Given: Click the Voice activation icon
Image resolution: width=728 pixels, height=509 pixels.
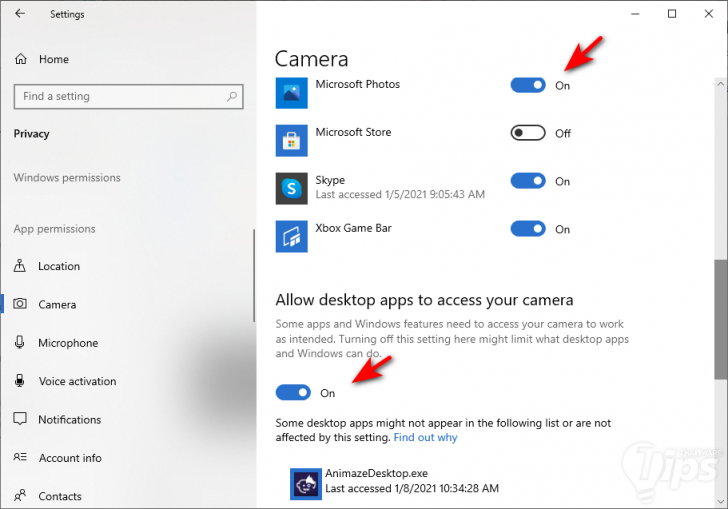Looking at the screenshot, I should point(20,380).
